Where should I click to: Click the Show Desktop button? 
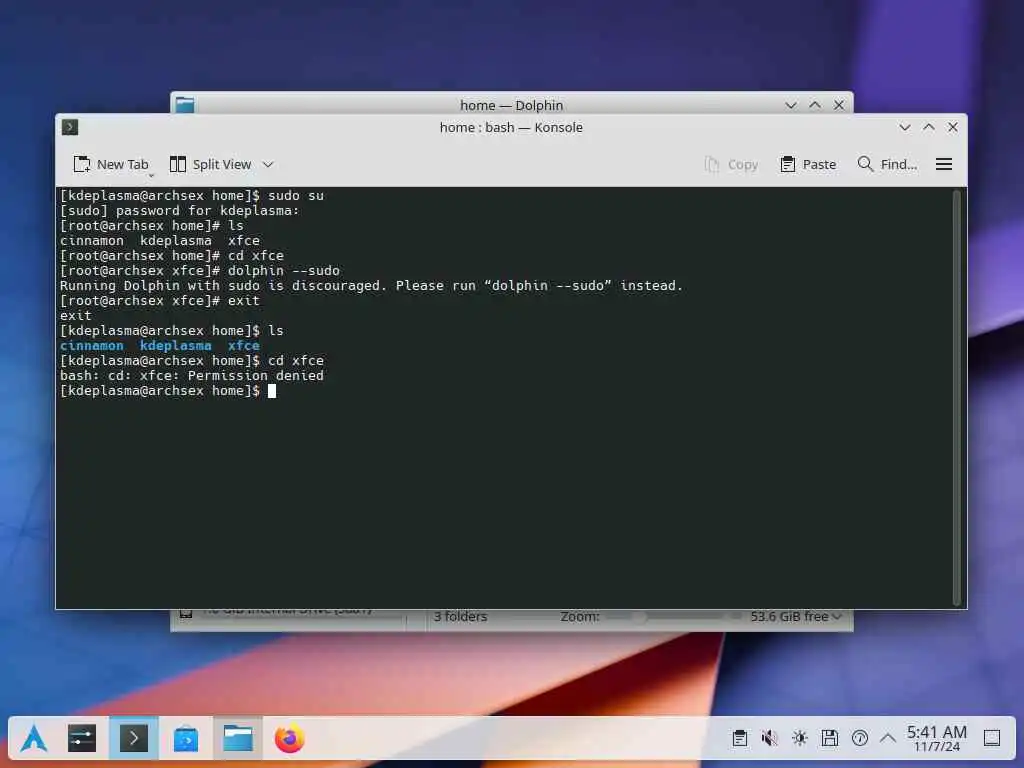[x=992, y=739]
